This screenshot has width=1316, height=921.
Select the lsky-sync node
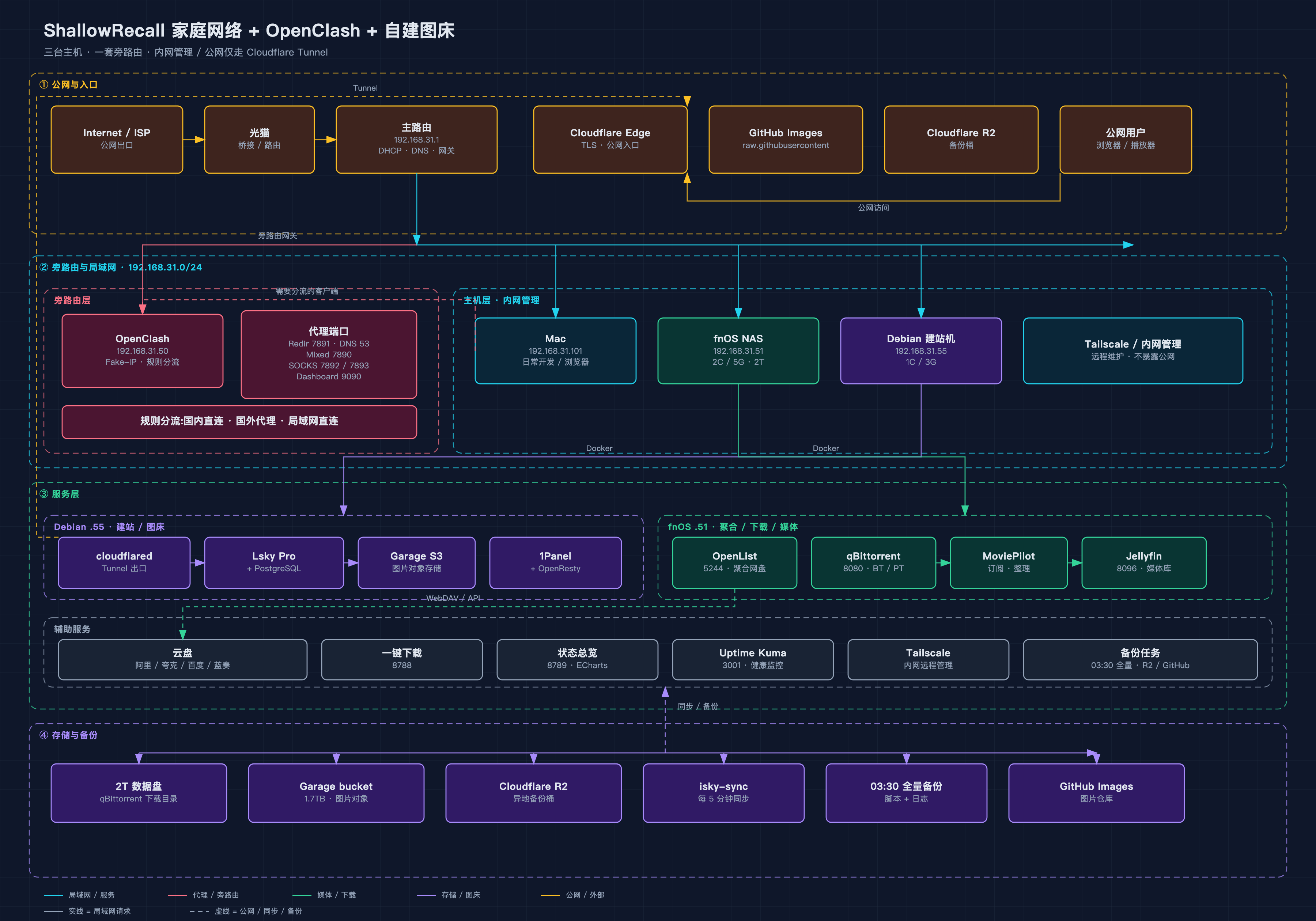[723, 793]
